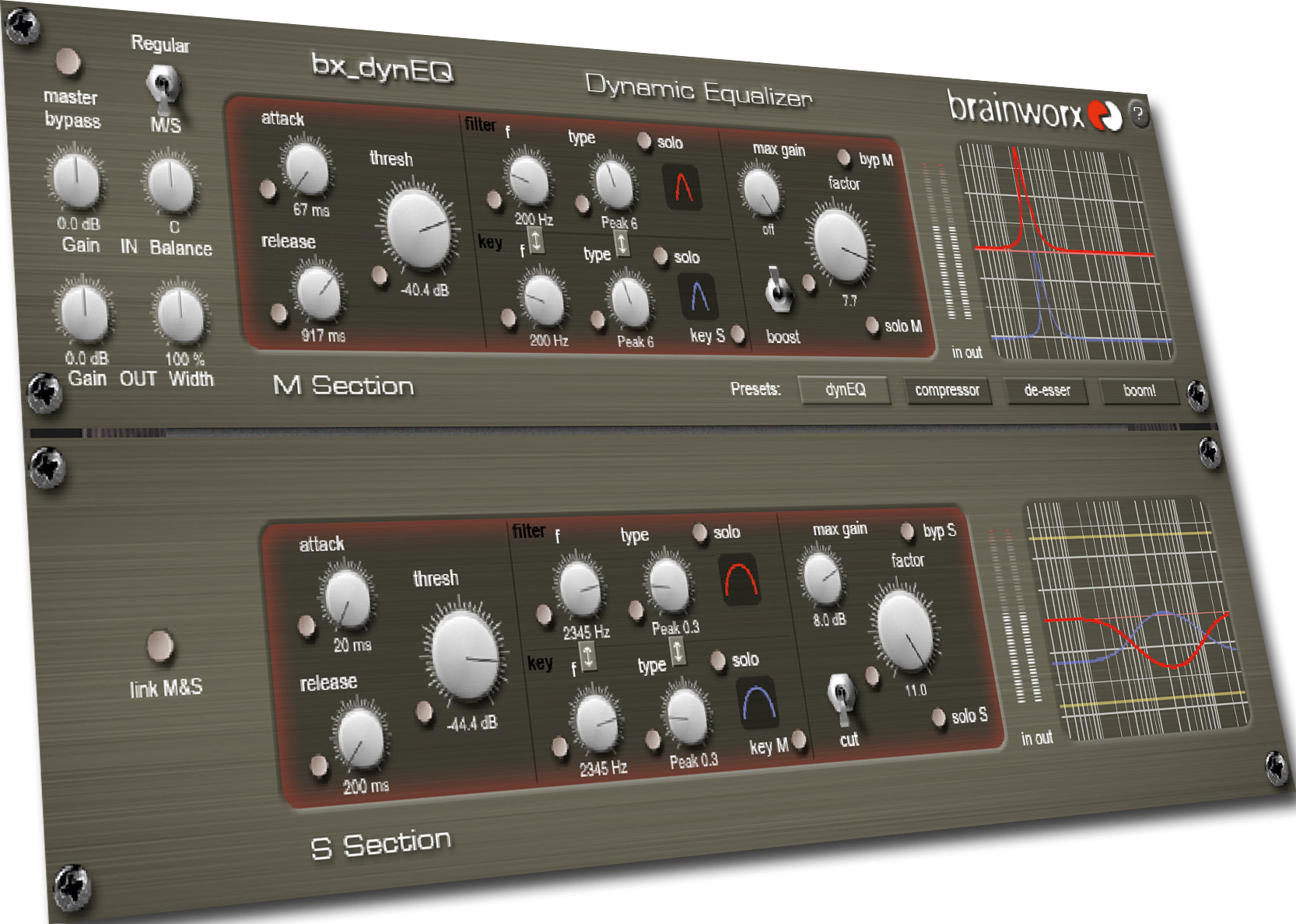Click the S section filter shape icon (red curve)
This screenshot has width=1296, height=924.
738,579
